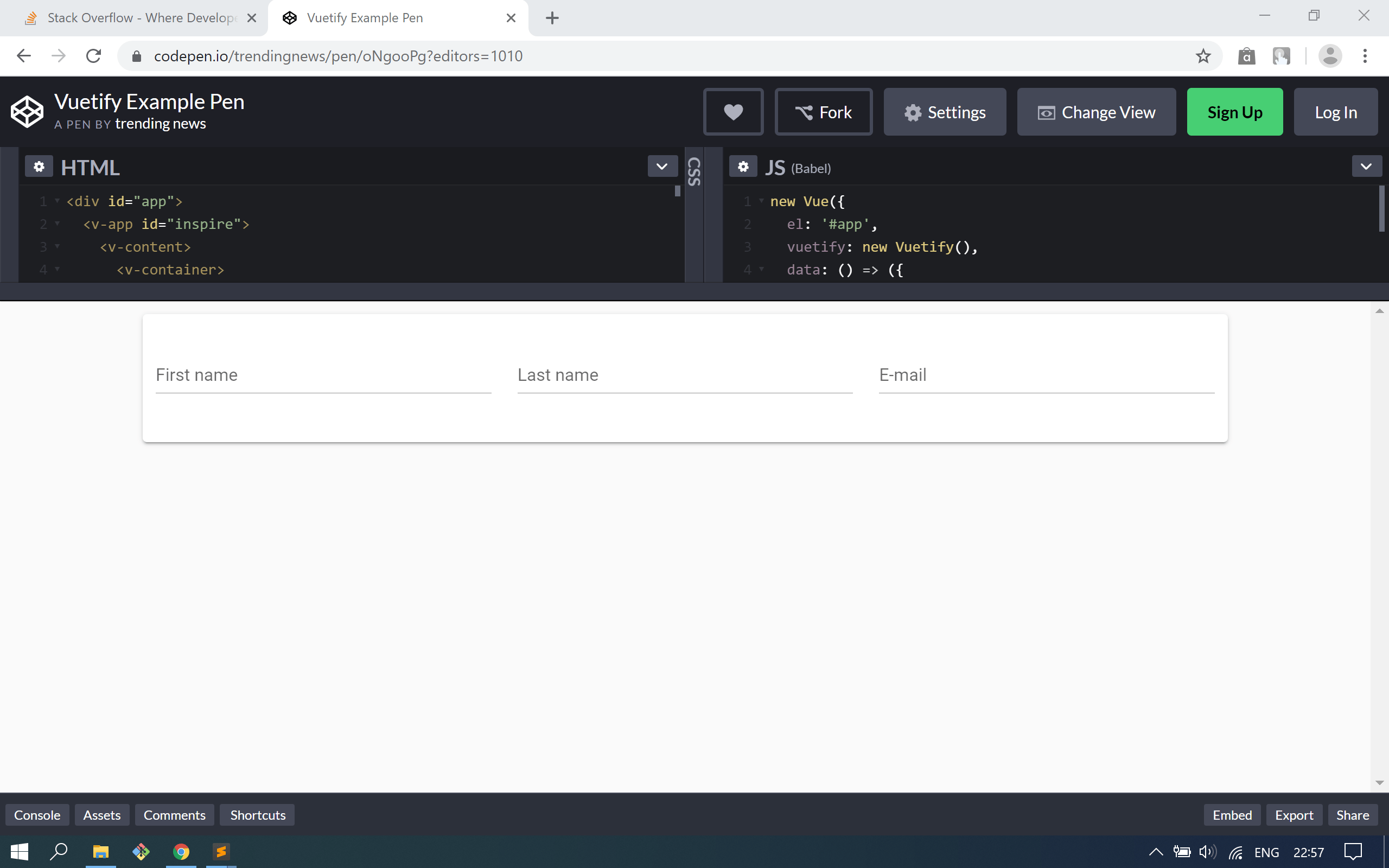The image size is (1389, 868).
Task: Open JS editor settings gear
Action: click(x=743, y=167)
